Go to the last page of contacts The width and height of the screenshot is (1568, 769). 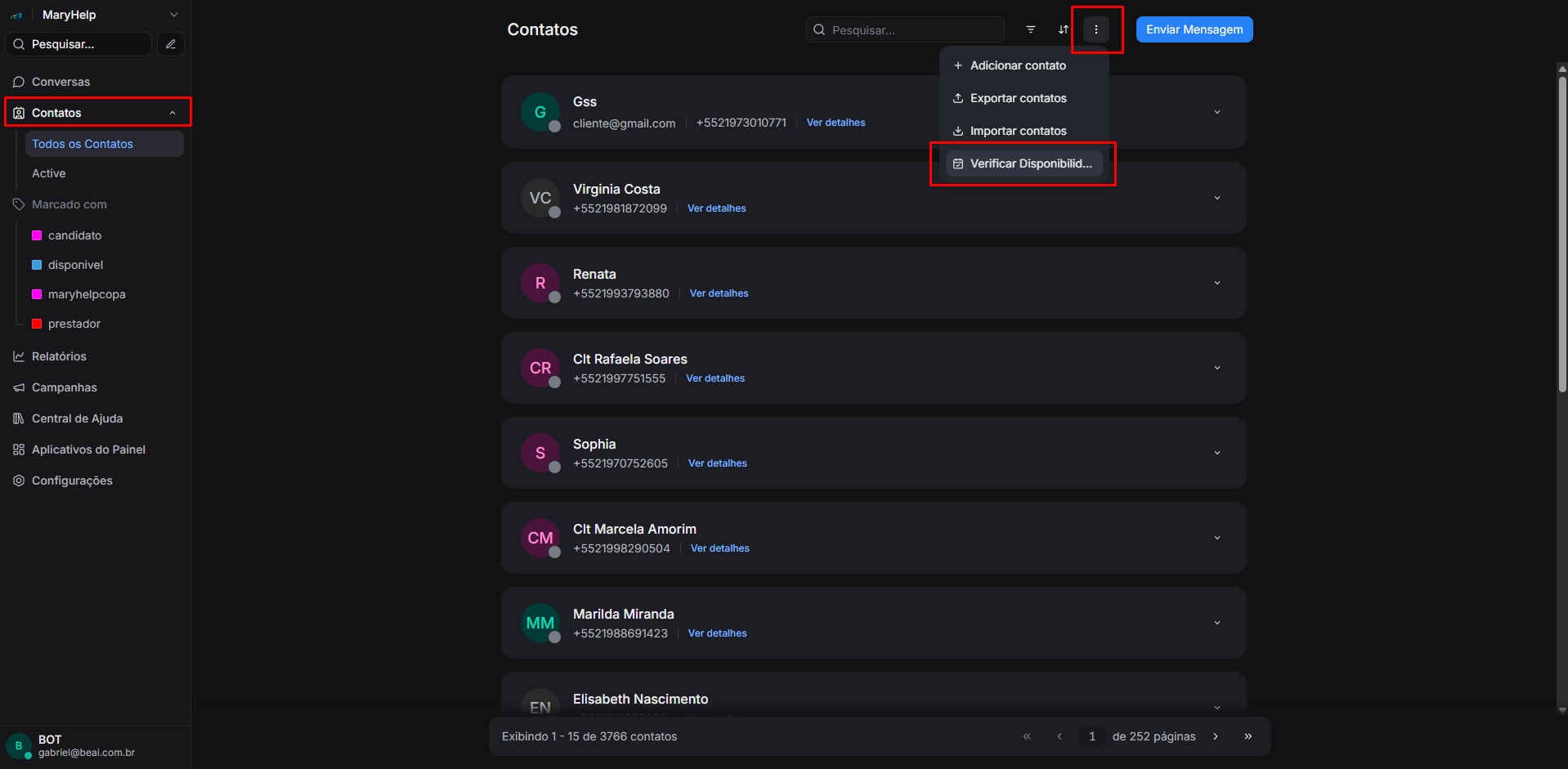click(x=1248, y=736)
